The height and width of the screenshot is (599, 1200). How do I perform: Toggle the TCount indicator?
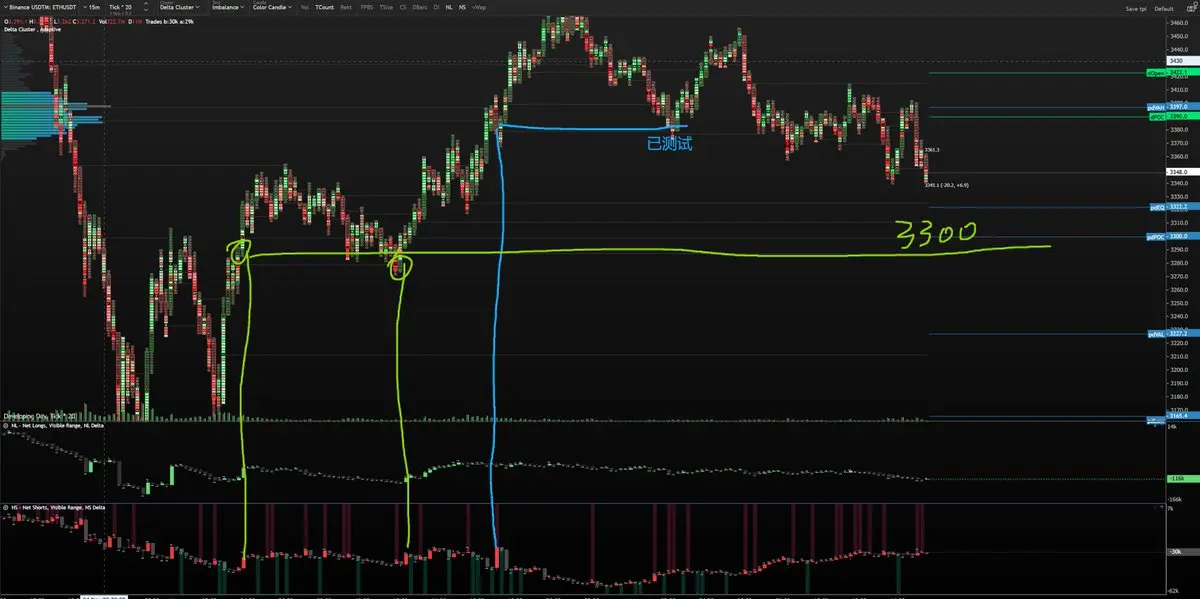pos(325,7)
